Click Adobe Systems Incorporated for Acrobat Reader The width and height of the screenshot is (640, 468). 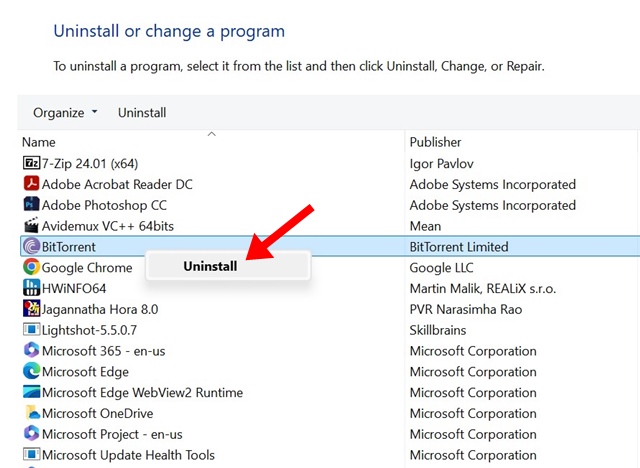493,184
